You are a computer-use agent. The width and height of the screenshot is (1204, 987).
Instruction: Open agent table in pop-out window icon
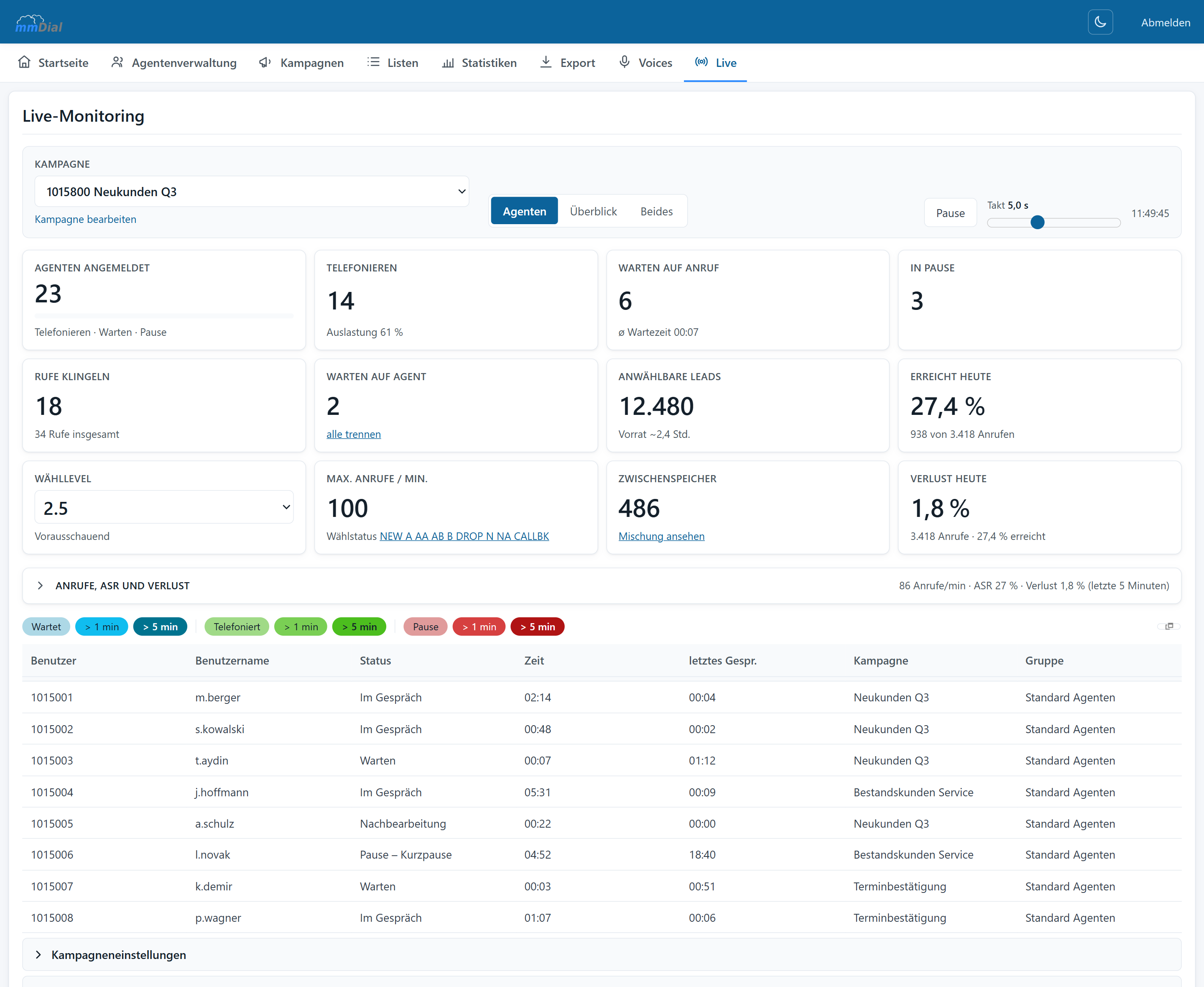[x=1169, y=626]
